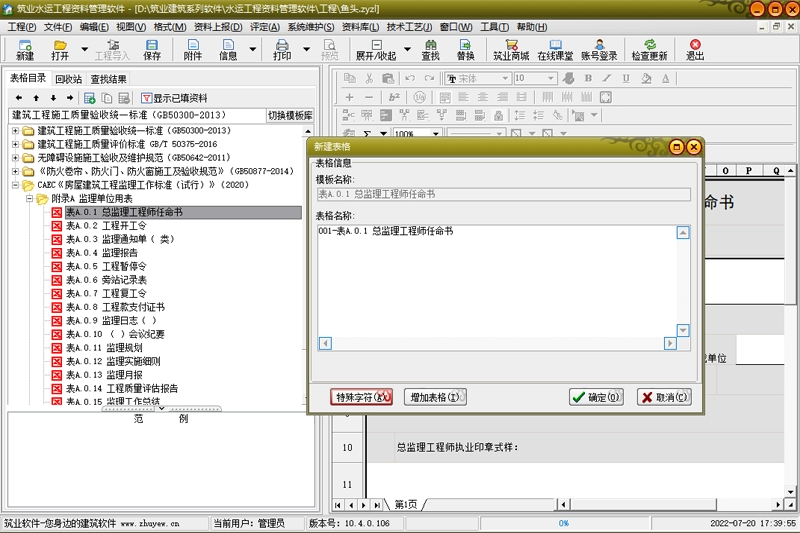
Task: Toggle bold formatting button
Action: click(588, 78)
